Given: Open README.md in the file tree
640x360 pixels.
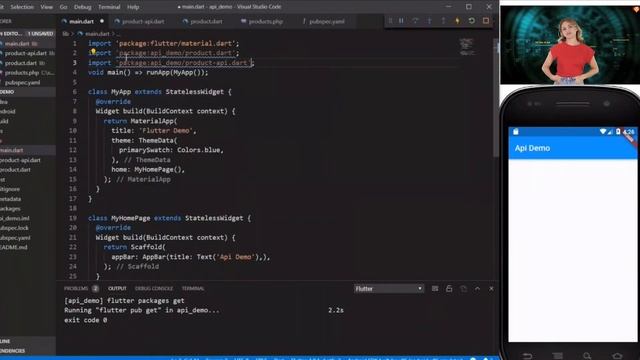Looking at the screenshot, I should (28, 247).
